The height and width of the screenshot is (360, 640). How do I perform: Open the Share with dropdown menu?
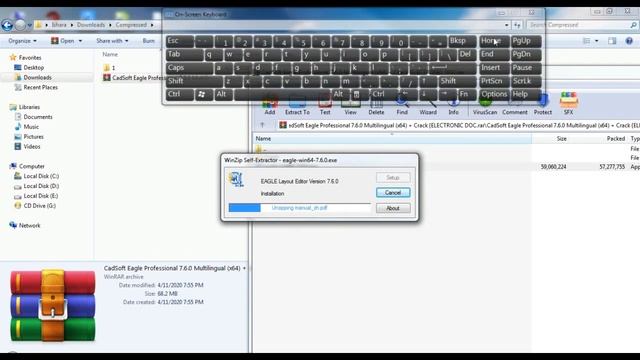coord(112,41)
